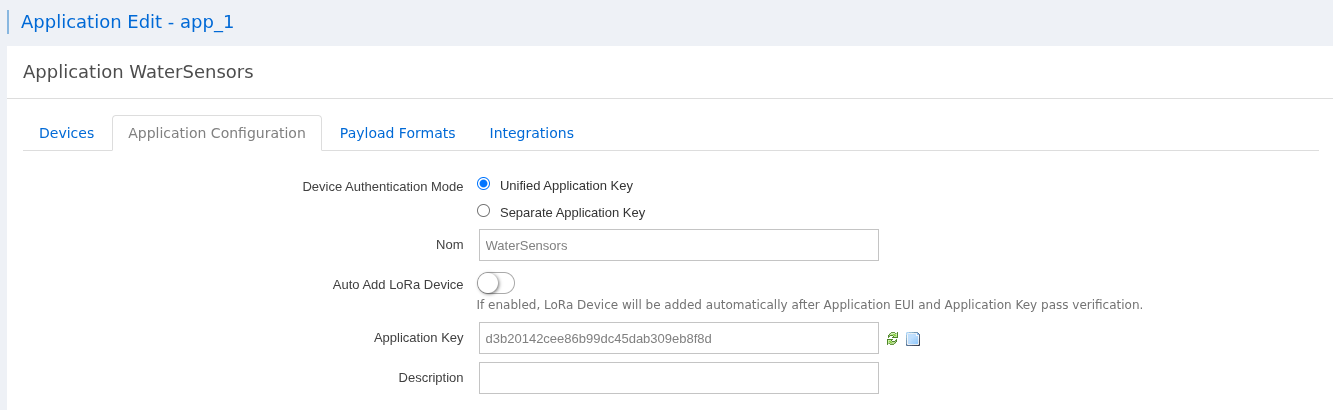The height and width of the screenshot is (410, 1333).
Task: Click into the Application Key text field
Action: pyautogui.click(x=678, y=338)
